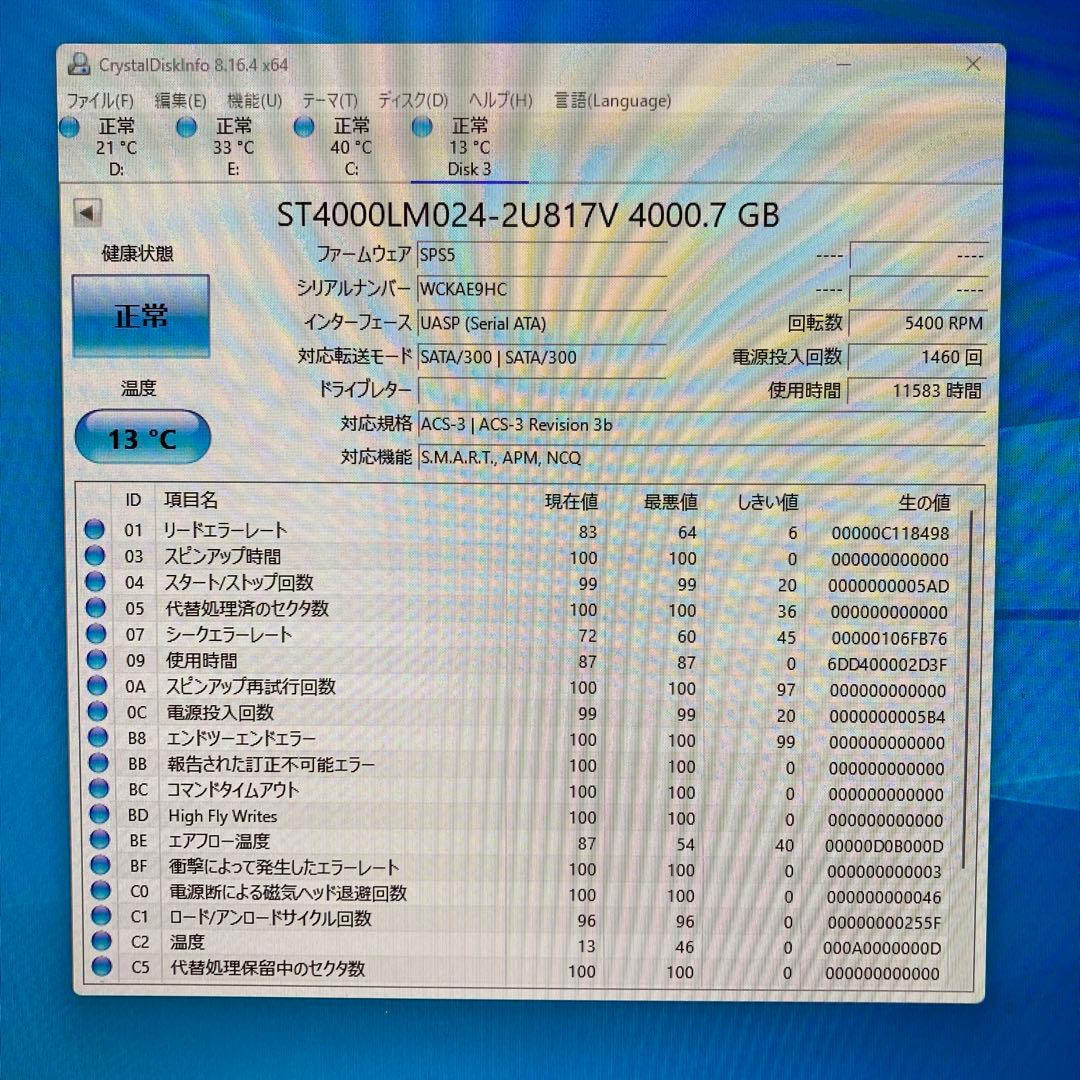
Task: Click the ID column header
Action: 133,500
